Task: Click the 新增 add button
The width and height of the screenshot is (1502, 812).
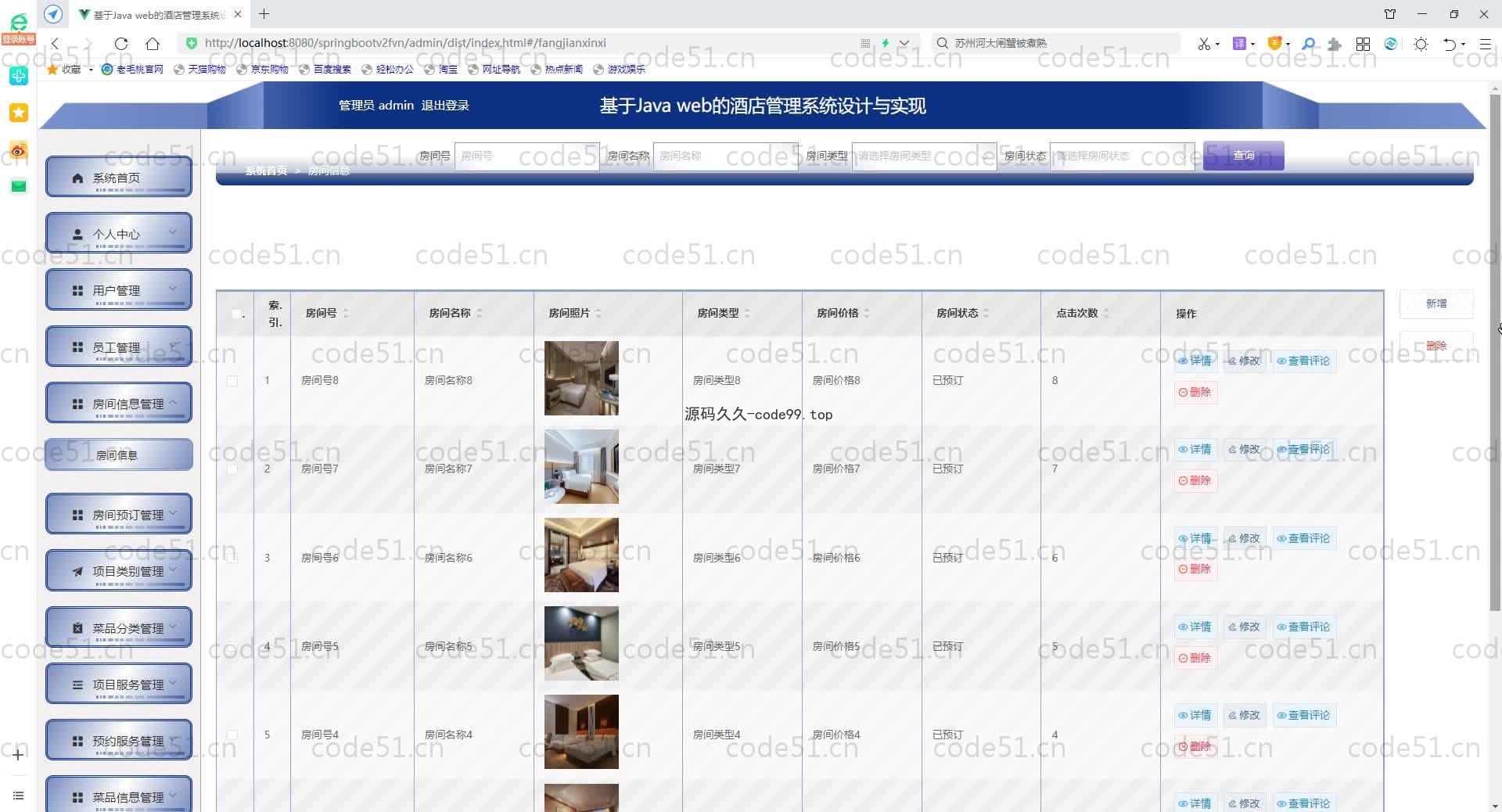Action: click(1436, 304)
